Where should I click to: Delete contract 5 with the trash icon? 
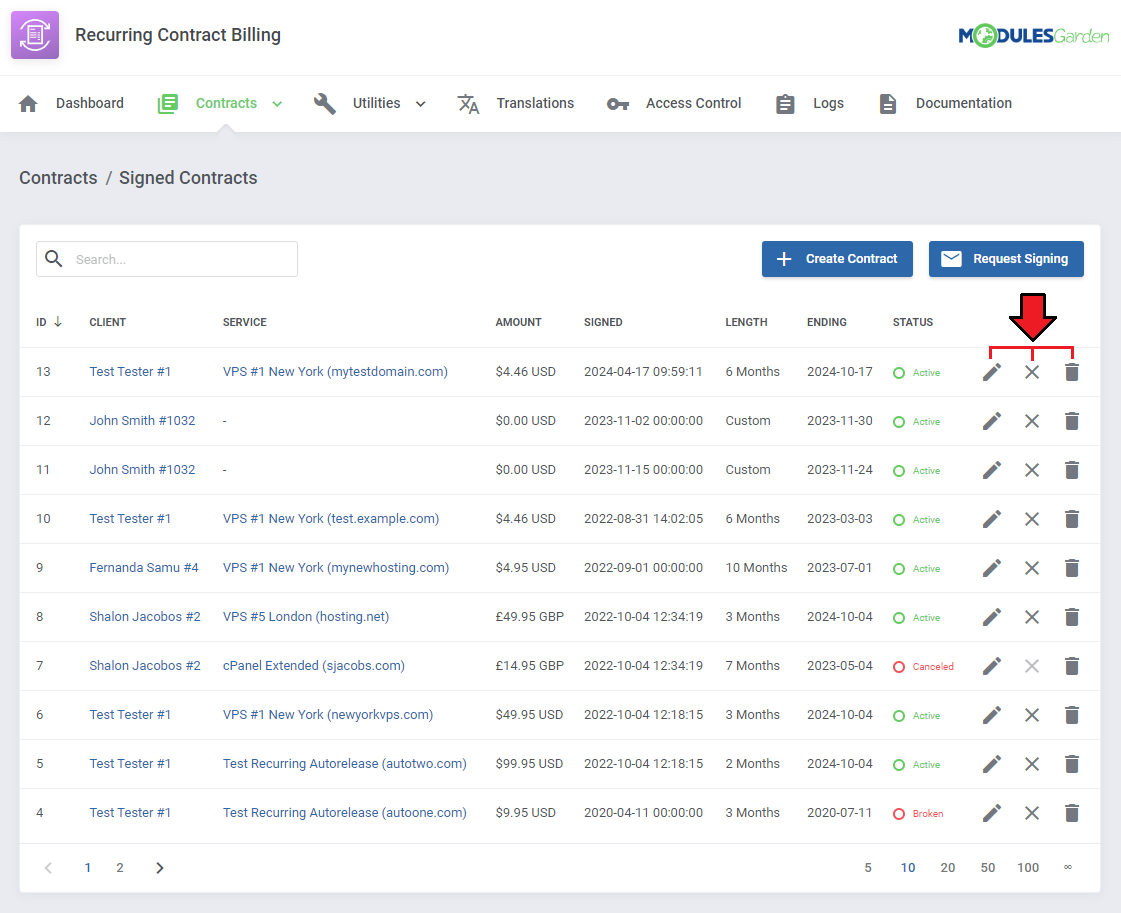click(x=1072, y=764)
